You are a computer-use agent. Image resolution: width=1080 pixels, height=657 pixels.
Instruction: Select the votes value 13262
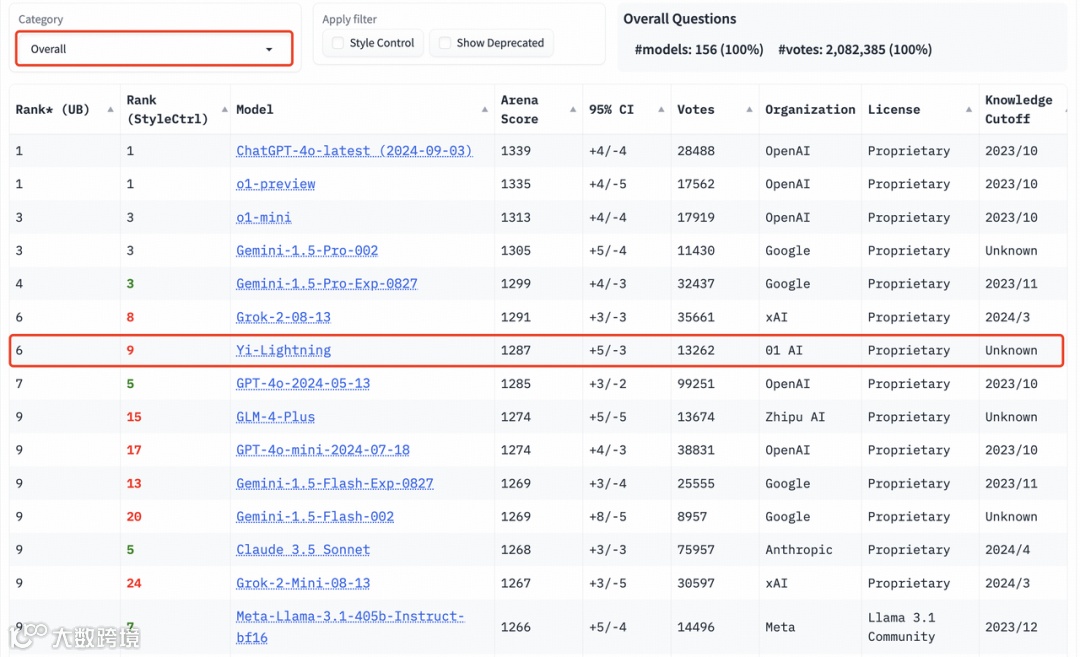click(x=696, y=350)
